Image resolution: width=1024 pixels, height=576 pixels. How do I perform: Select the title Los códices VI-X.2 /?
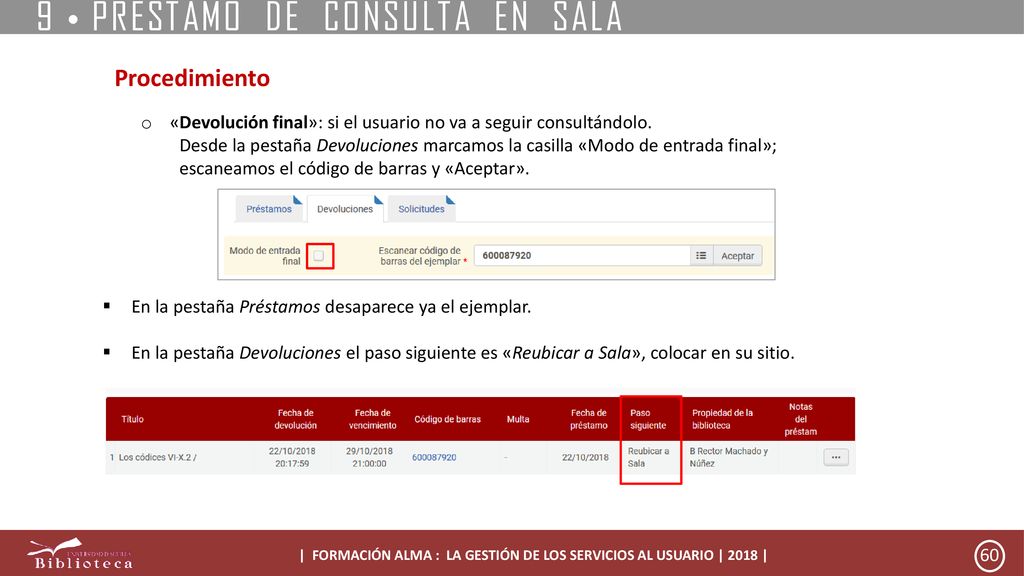(157, 457)
